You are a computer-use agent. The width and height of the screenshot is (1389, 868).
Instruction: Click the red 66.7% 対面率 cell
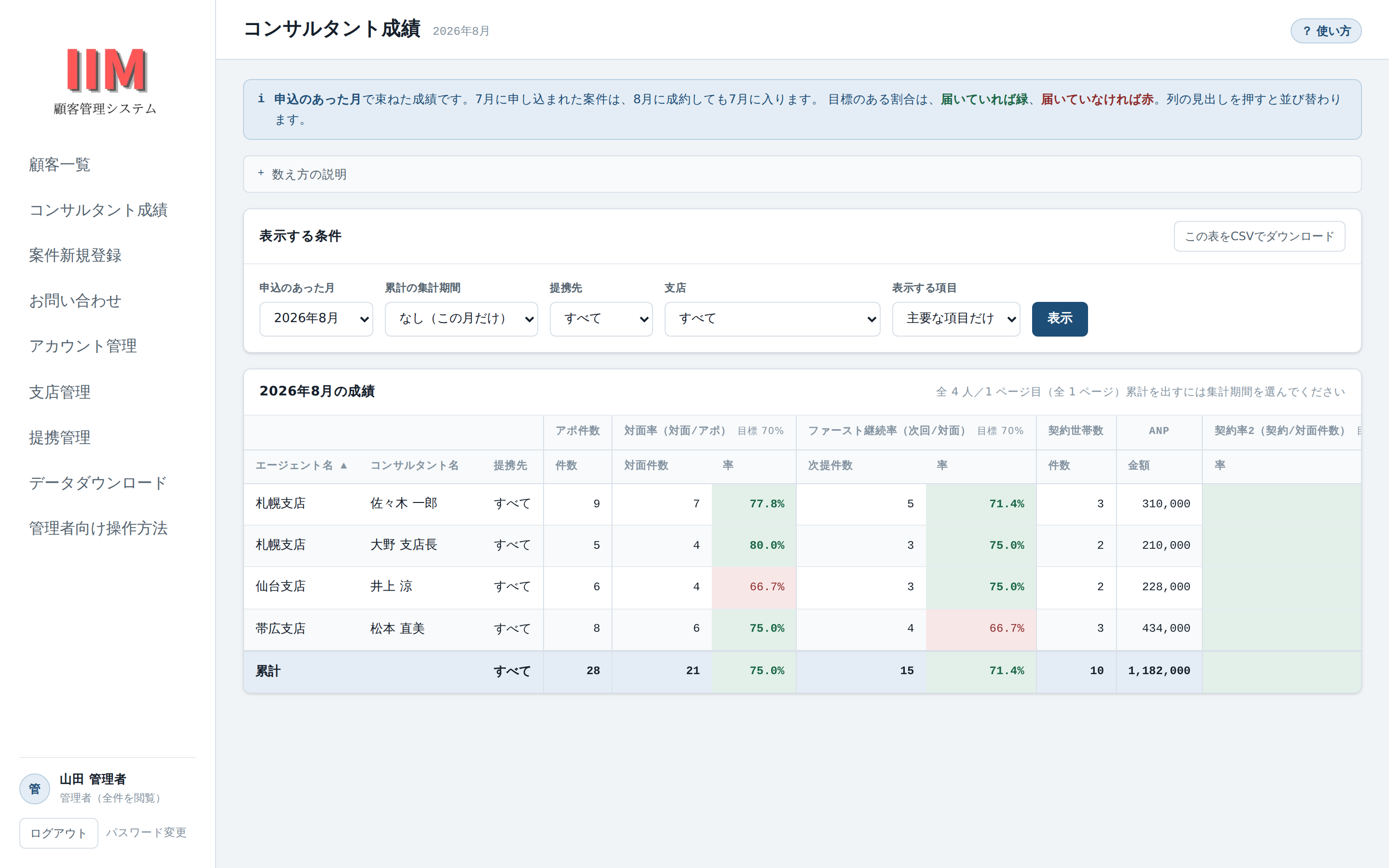click(754, 587)
